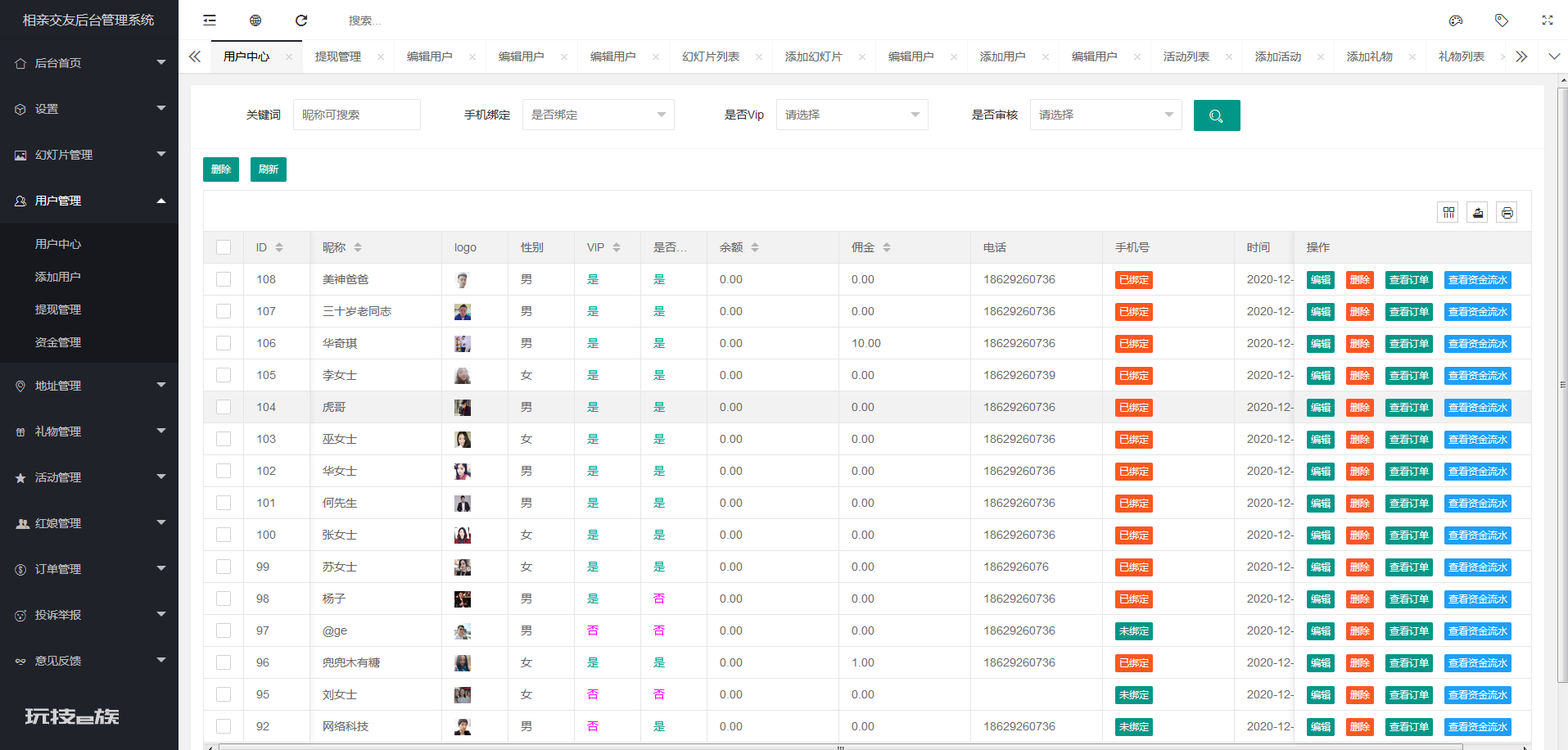The image size is (1568, 750).
Task: Check the row checkbox for ID 92
Action: coord(224,726)
